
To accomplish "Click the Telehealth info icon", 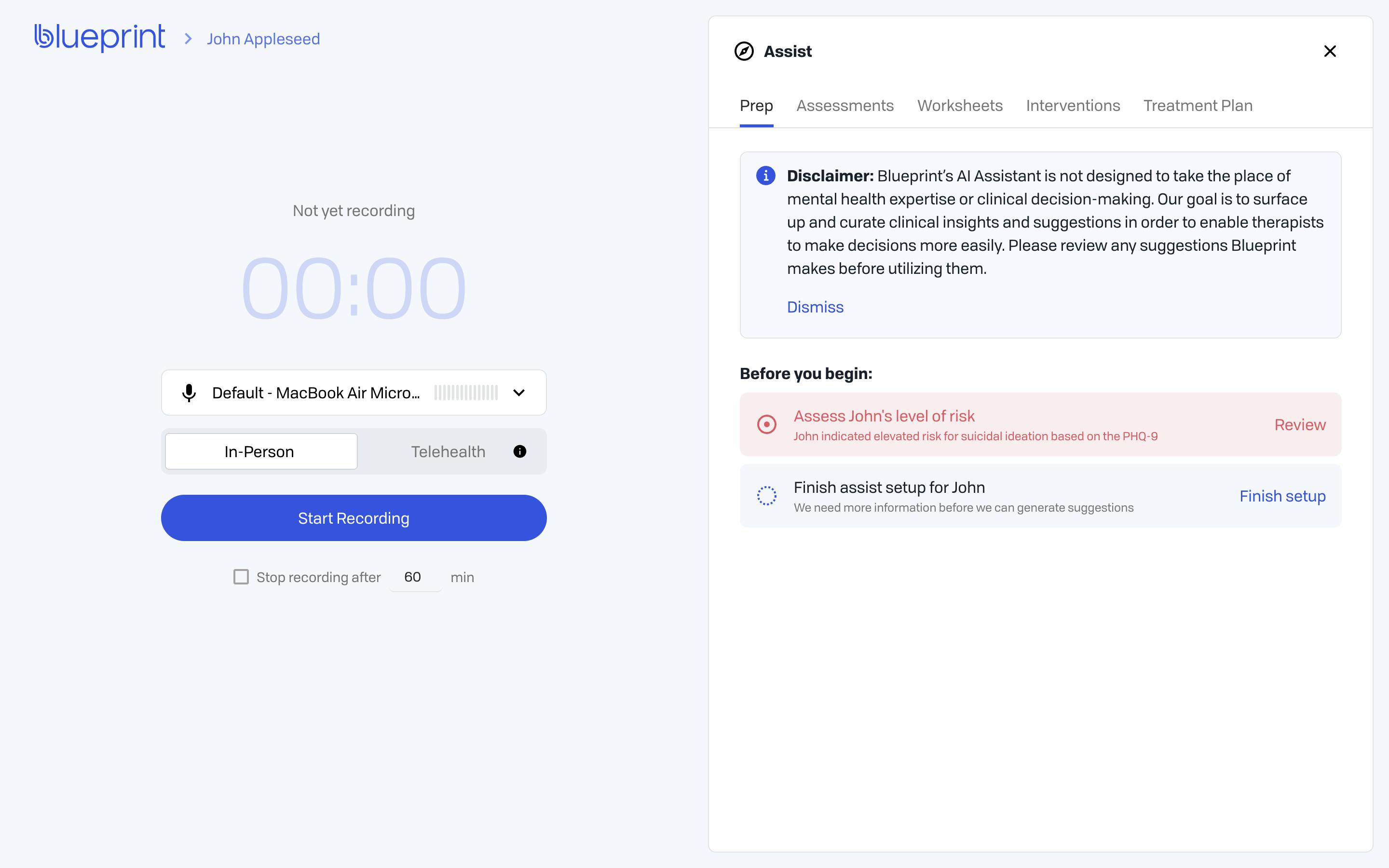I will [x=519, y=451].
